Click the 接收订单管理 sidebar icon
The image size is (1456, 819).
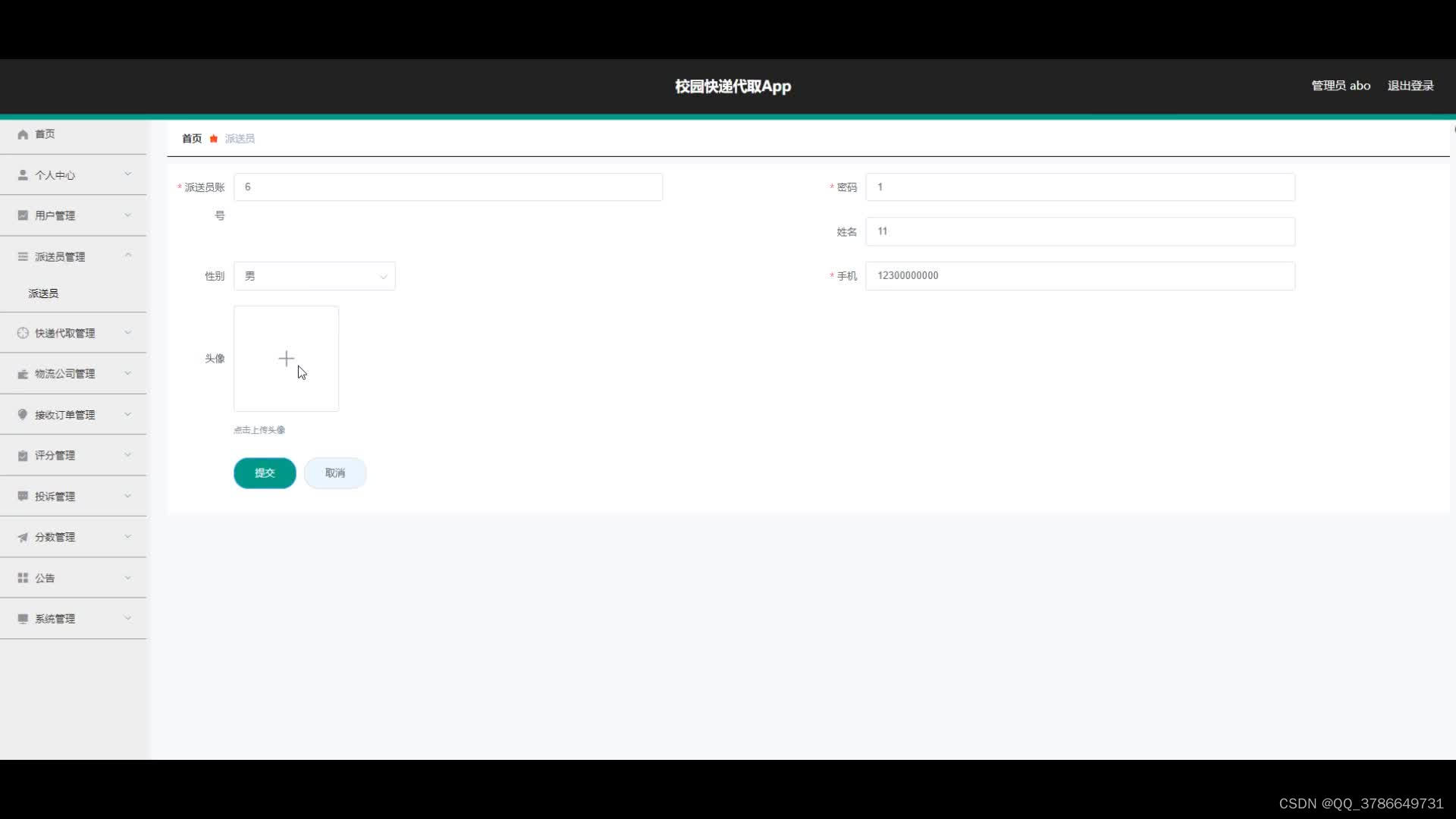click(23, 414)
